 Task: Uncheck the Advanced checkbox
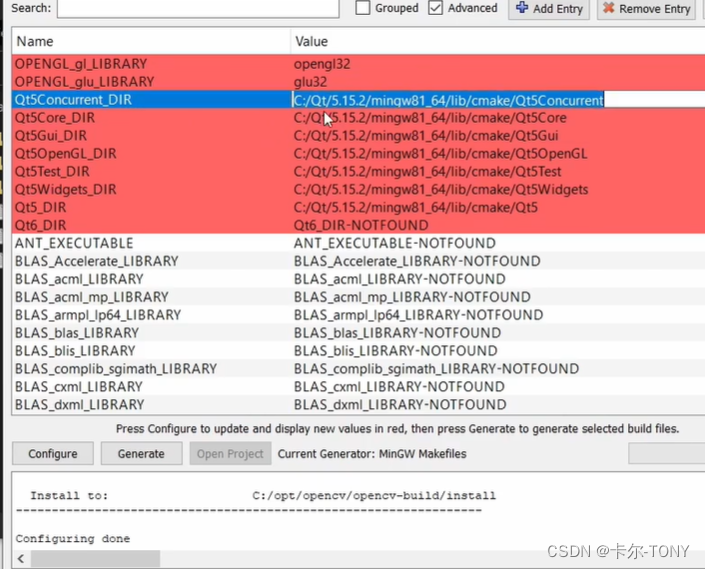435,8
